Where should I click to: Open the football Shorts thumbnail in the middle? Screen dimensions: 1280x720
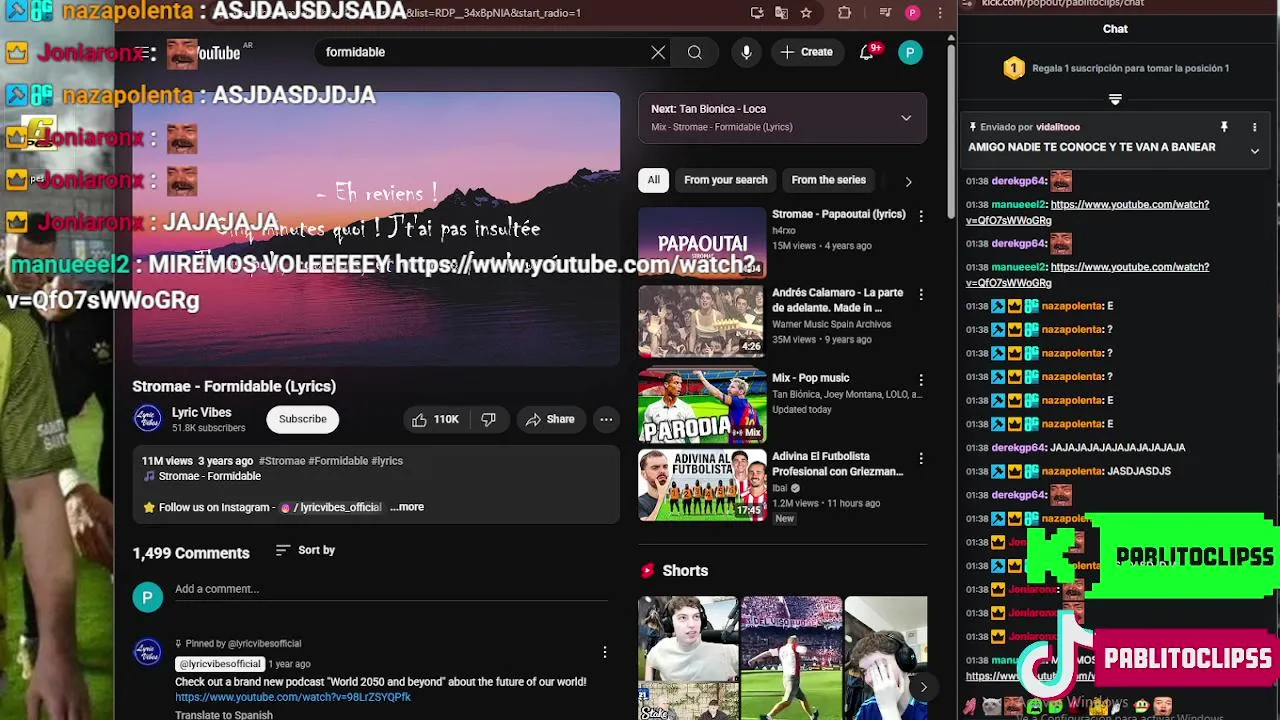coord(792,658)
